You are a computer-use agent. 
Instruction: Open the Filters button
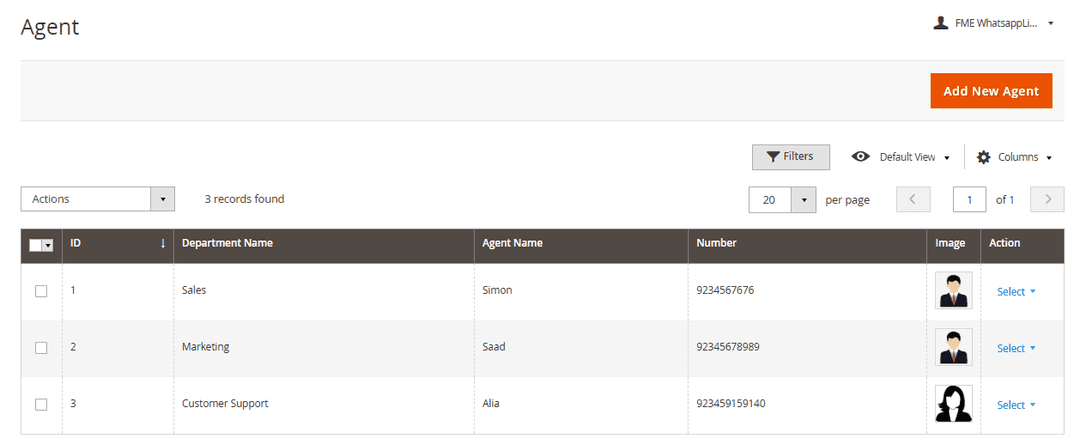tap(790, 157)
